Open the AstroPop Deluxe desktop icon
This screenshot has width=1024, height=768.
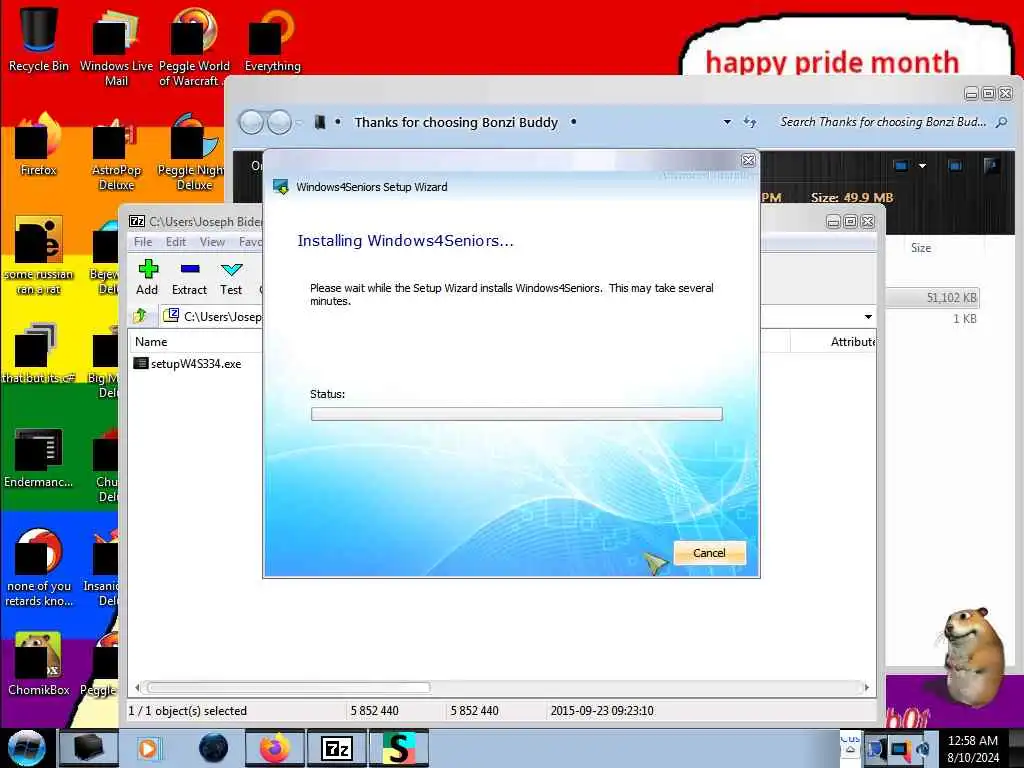[x=116, y=152]
